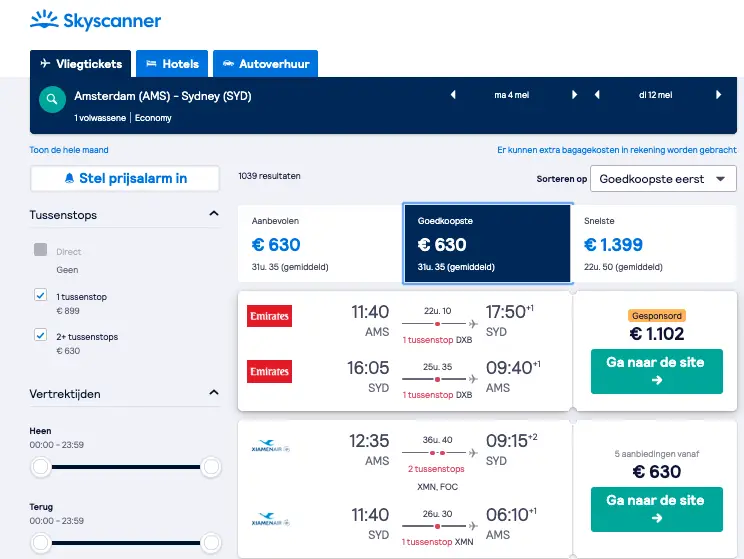Go to next departure date after ma 4 mei
This screenshot has width=744, height=559.
[x=574, y=94]
